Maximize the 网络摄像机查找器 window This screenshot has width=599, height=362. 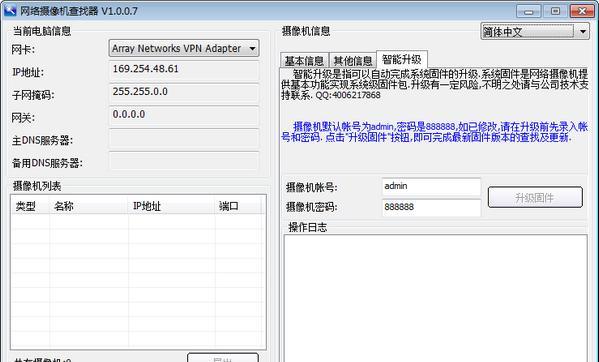point(555,11)
